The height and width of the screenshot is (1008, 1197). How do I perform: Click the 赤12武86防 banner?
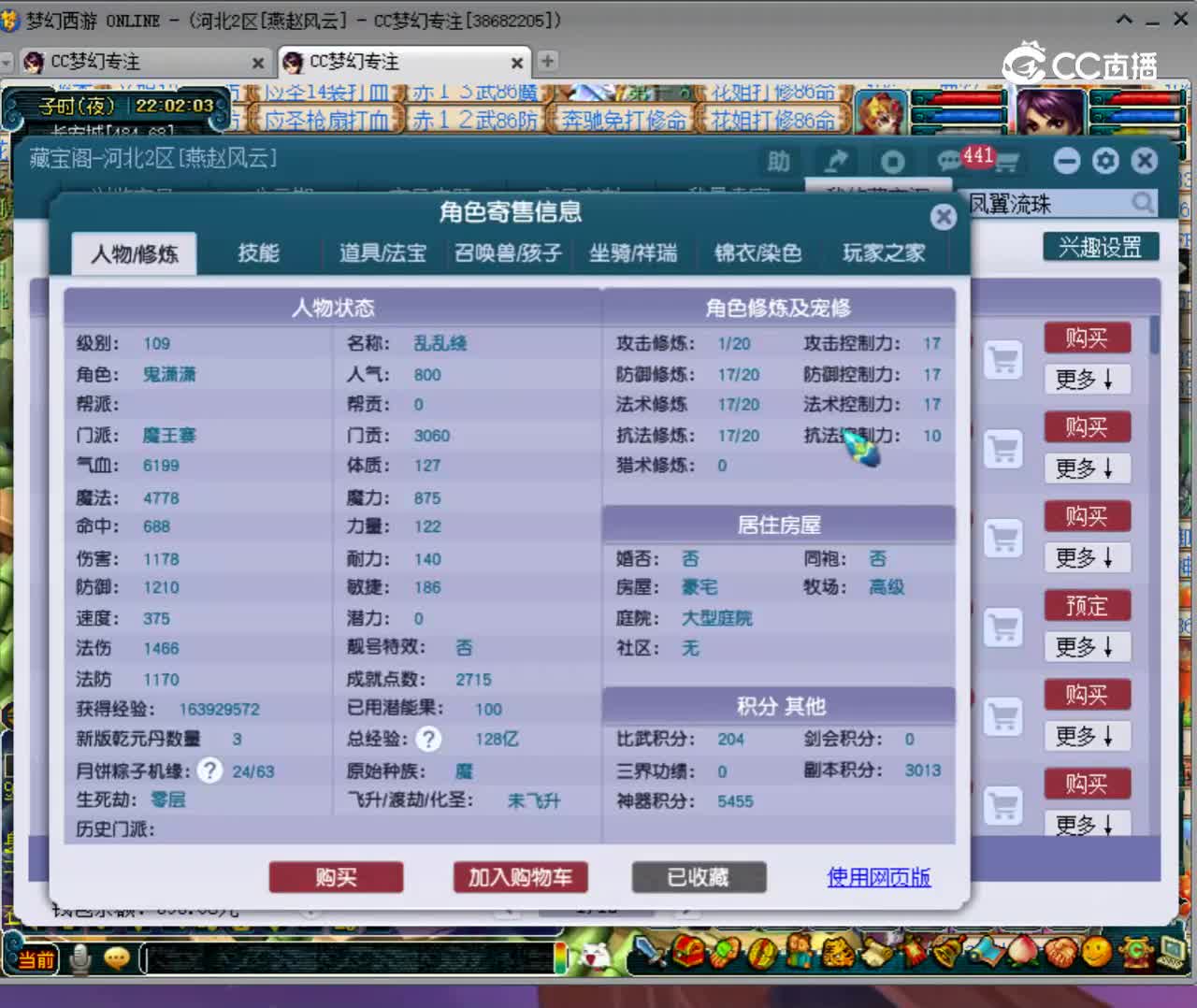coord(476,120)
